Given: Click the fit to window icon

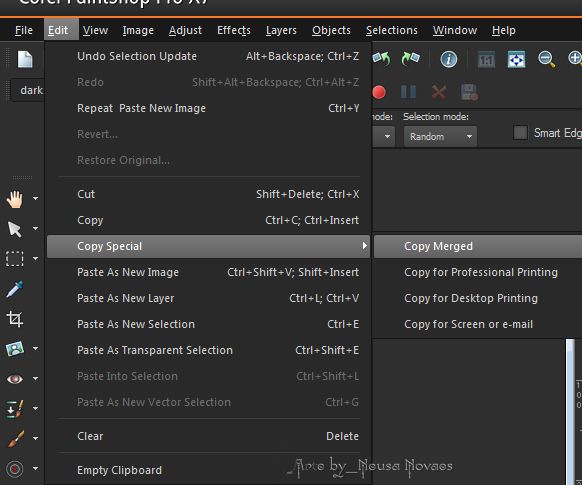Looking at the screenshot, I should [516, 60].
